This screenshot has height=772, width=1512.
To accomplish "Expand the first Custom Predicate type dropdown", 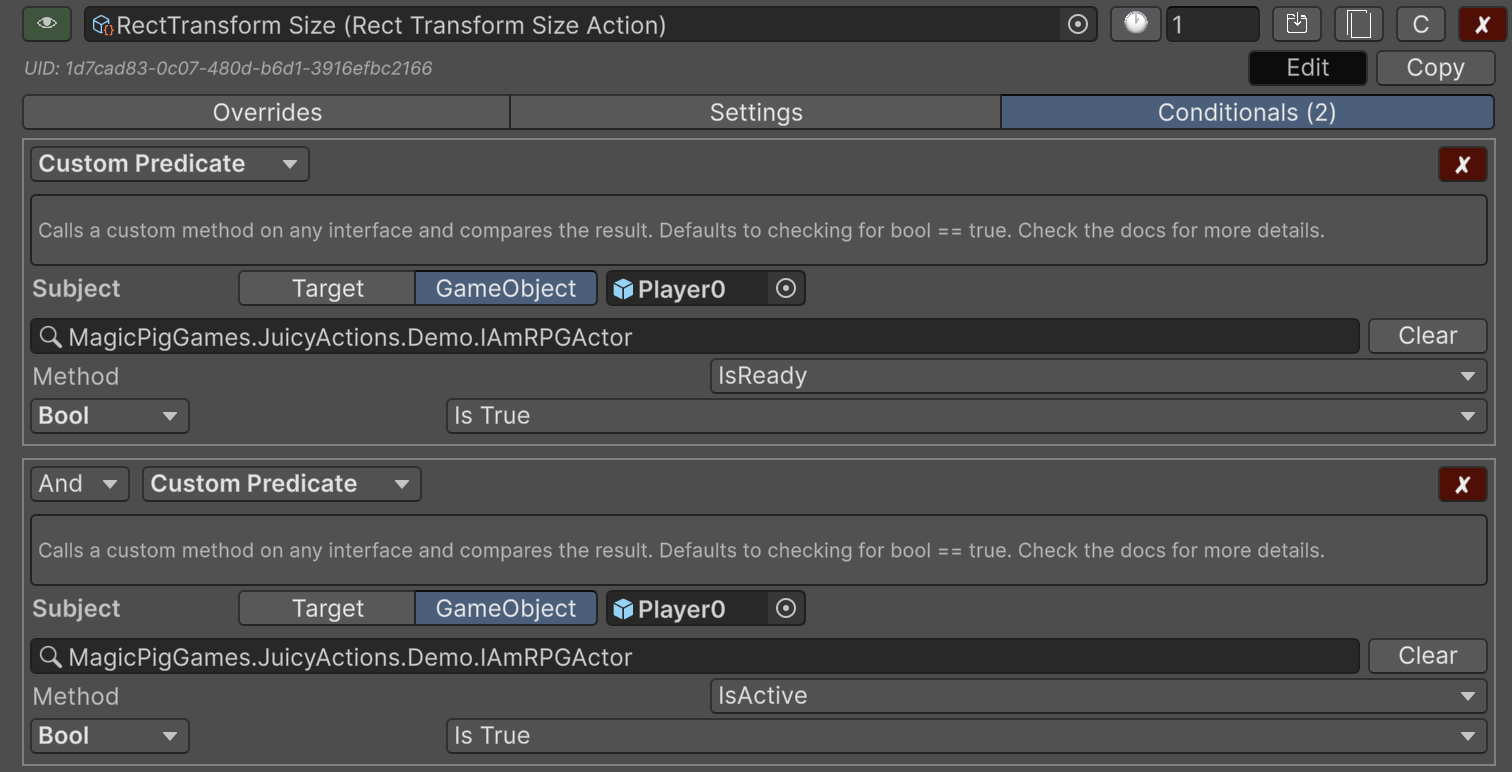I will pyautogui.click(x=169, y=164).
